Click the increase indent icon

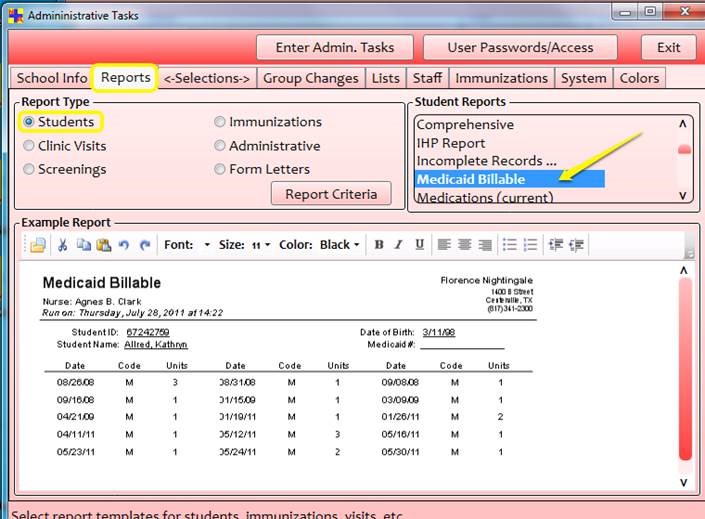pyautogui.click(x=576, y=244)
